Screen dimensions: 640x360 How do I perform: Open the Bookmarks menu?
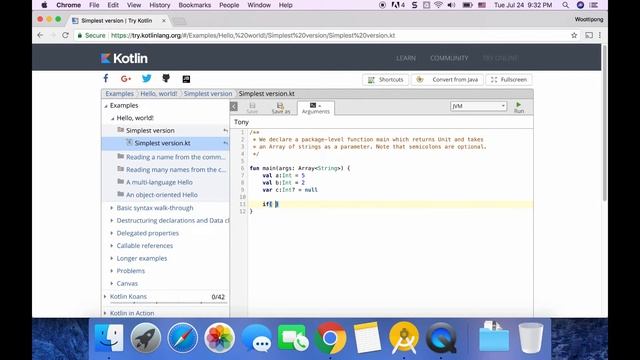point(195,5)
